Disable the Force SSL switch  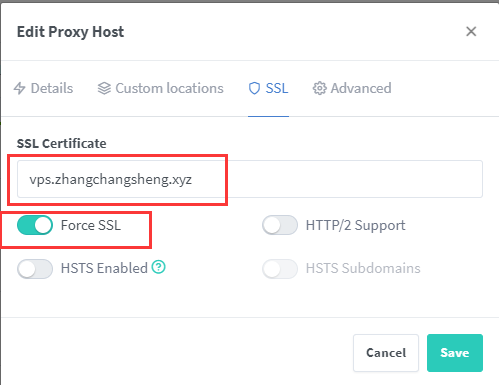click(x=35, y=225)
